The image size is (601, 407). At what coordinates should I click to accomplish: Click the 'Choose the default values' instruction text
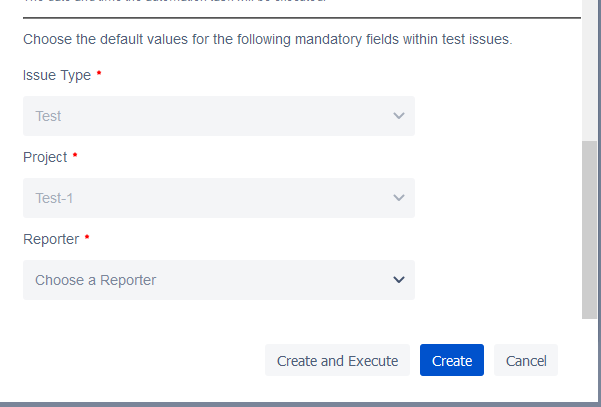(x=267, y=40)
